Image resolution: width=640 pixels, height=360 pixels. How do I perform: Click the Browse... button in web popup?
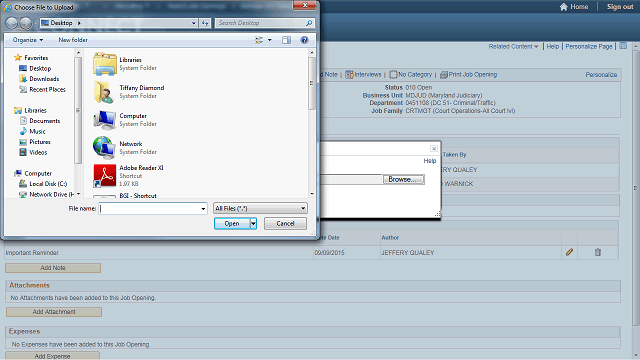pyautogui.click(x=403, y=180)
